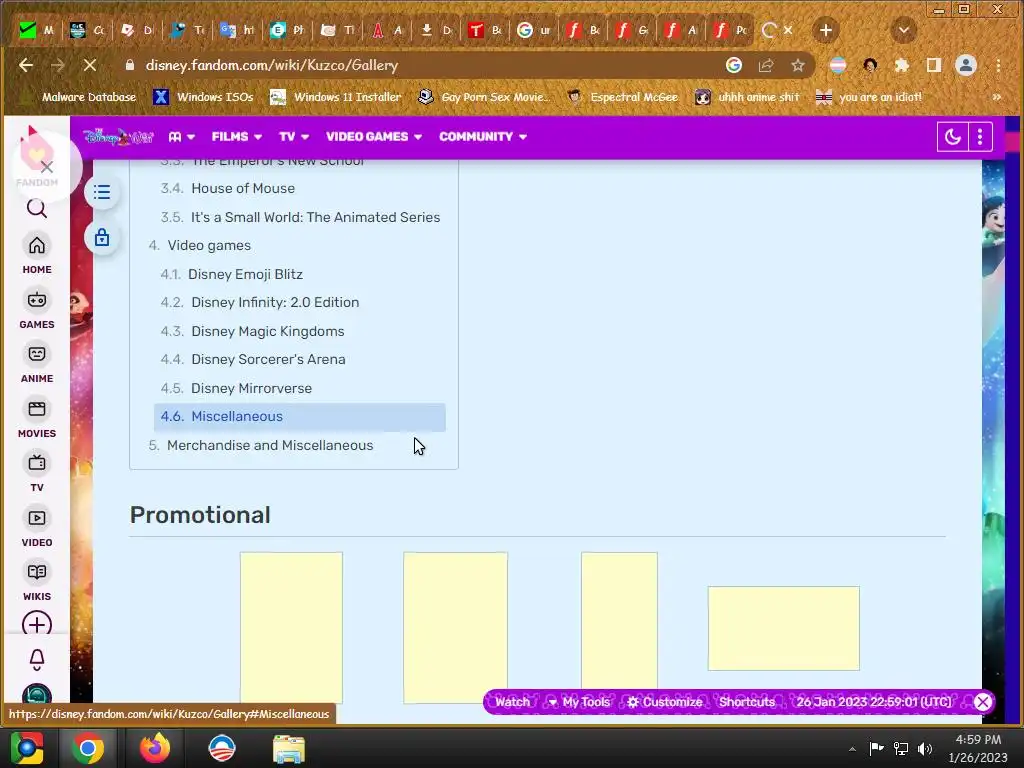This screenshot has height=768, width=1024.
Task: Open Chrome profile avatar icon
Action: click(966, 65)
